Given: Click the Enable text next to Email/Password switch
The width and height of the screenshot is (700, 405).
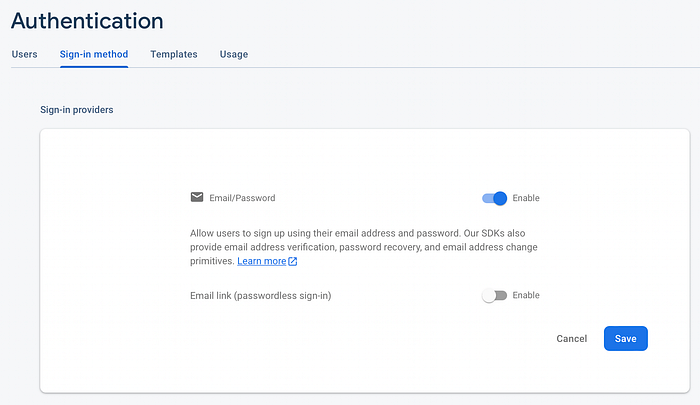Looking at the screenshot, I should click(x=526, y=198).
